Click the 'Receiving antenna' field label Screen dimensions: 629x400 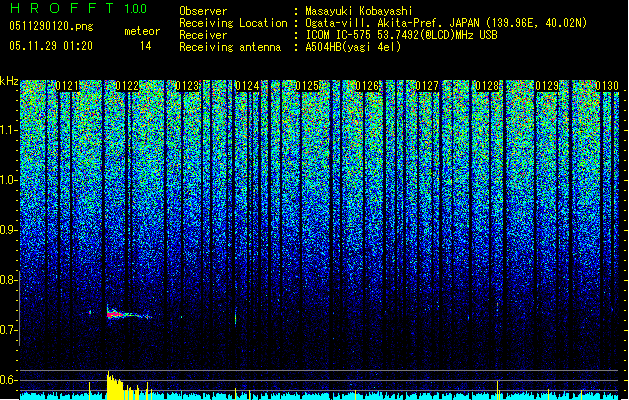(x=230, y=47)
